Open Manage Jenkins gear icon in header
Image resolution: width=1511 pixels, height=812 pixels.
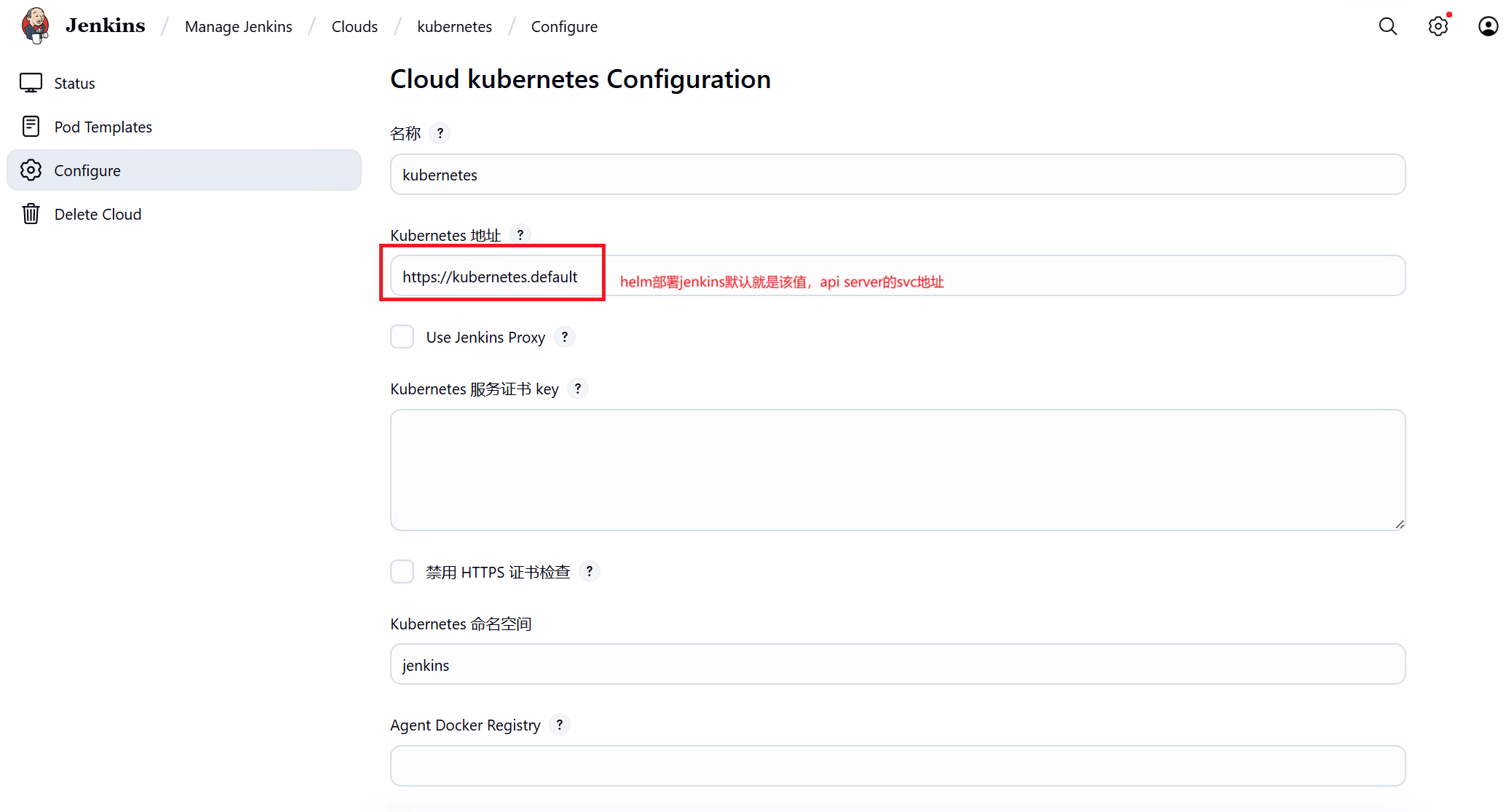[x=1437, y=26]
